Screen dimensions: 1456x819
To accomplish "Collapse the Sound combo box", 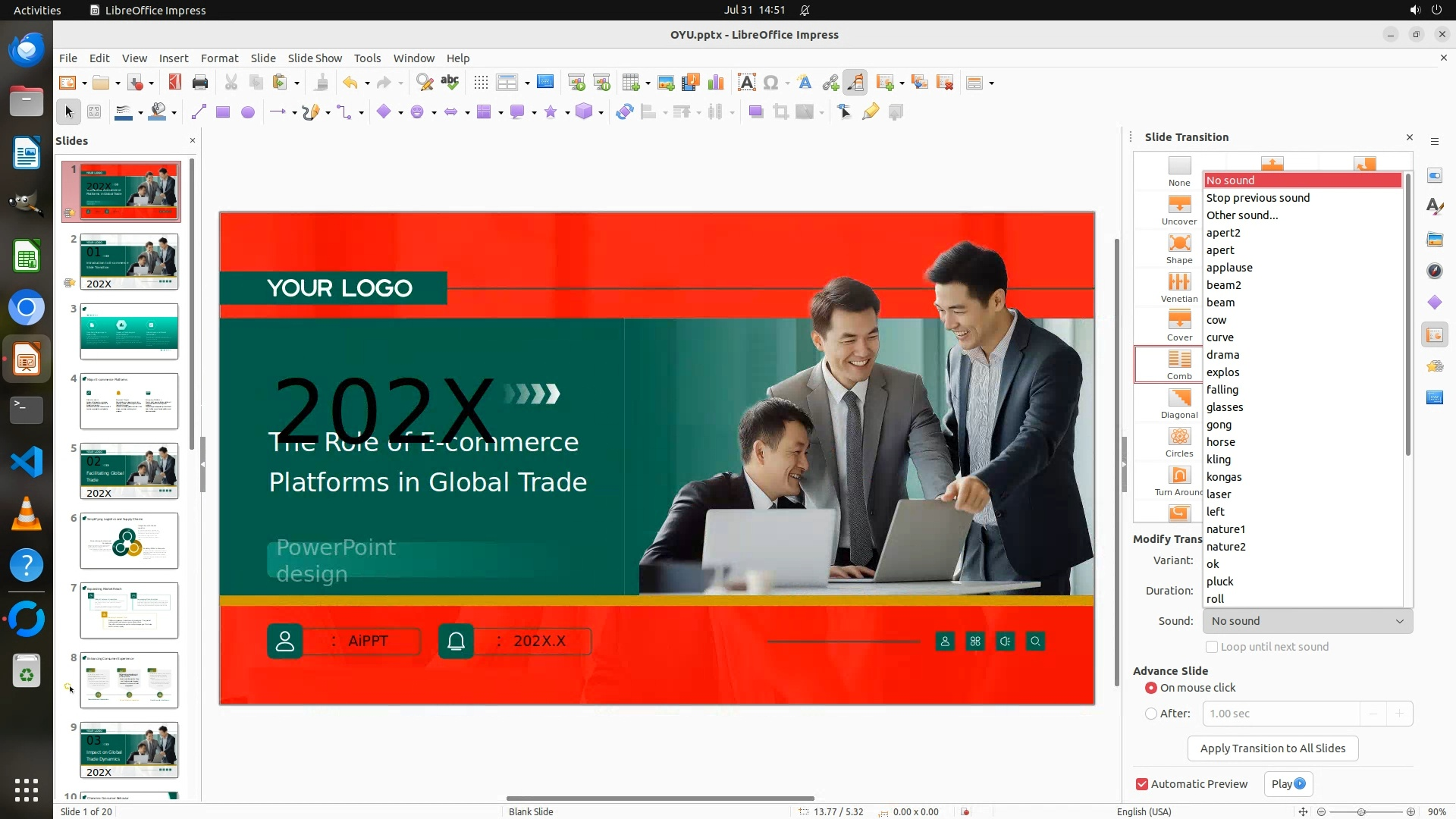I will click(1399, 621).
